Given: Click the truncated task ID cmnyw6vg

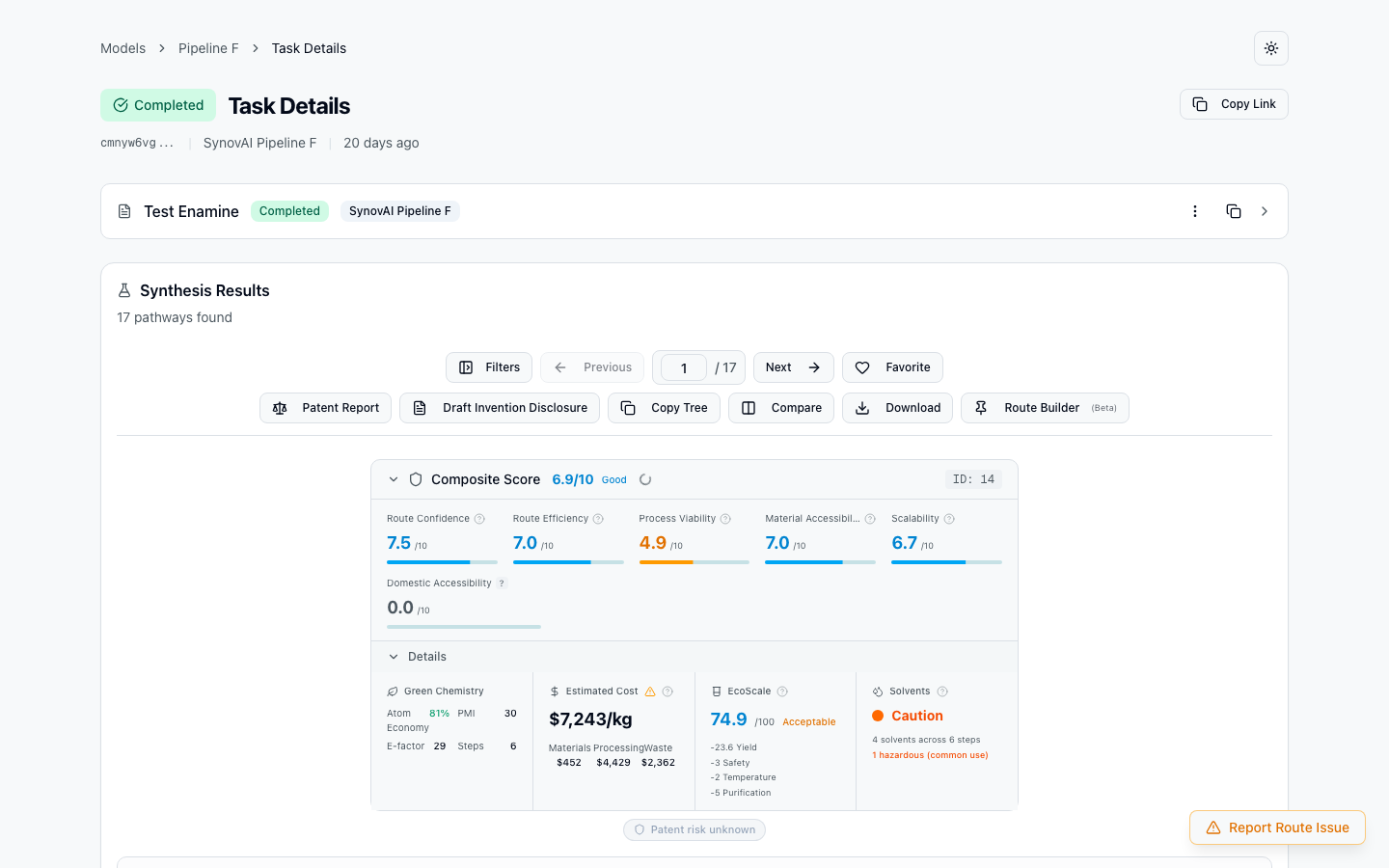Looking at the screenshot, I should point(137,143).
